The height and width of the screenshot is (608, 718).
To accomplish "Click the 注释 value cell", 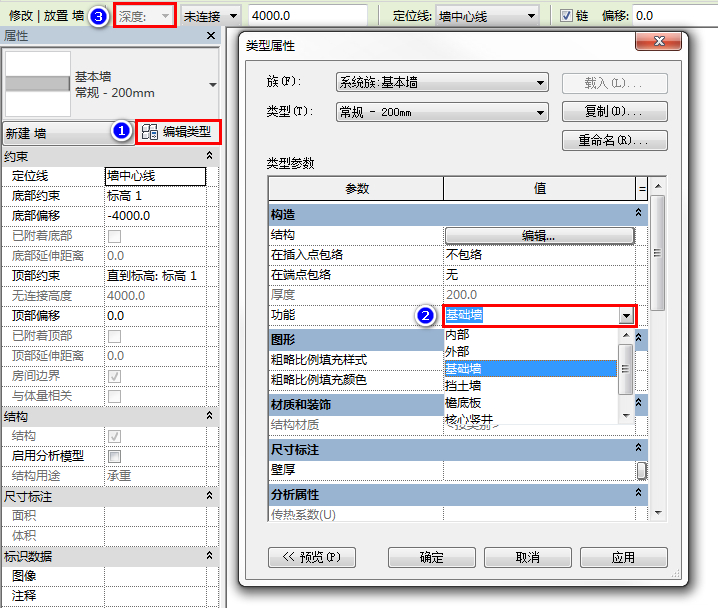I will pos(155,596).
